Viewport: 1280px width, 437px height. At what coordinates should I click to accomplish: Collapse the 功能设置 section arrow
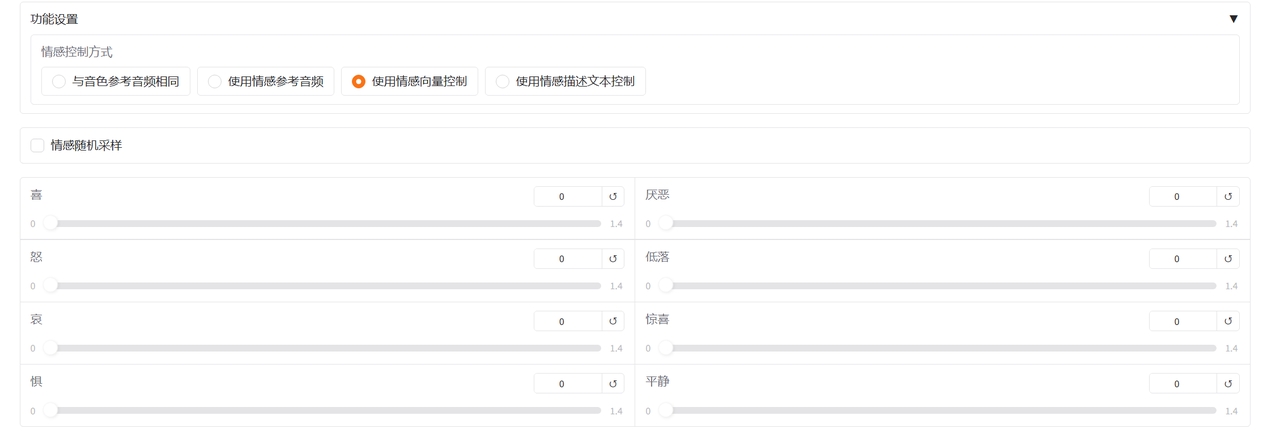pyautogui.click(x=1233, y=19)
